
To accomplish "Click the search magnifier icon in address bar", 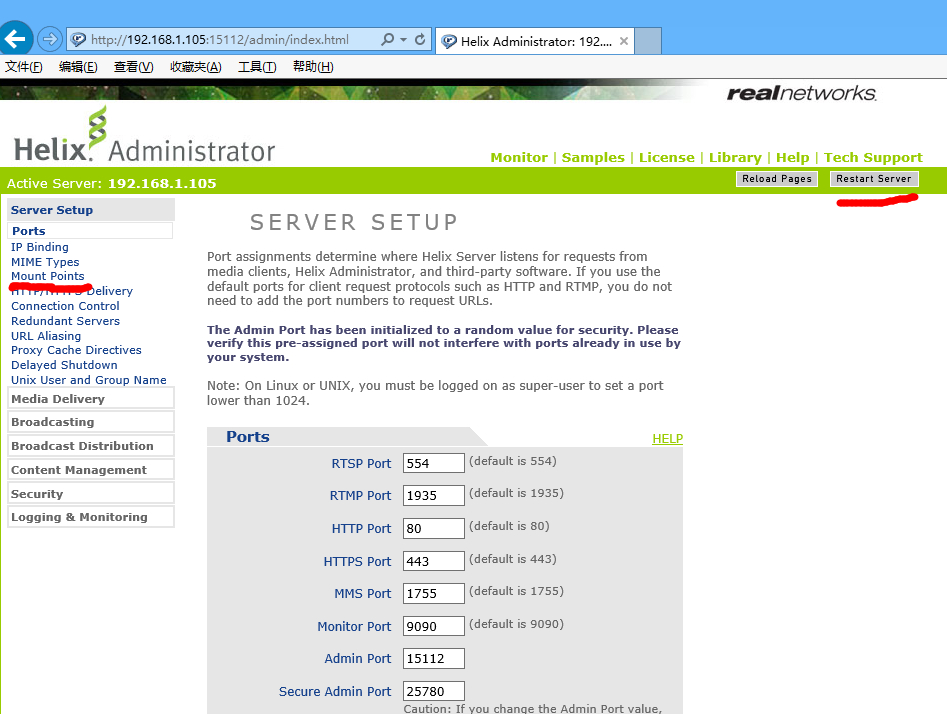I will 388,40.
